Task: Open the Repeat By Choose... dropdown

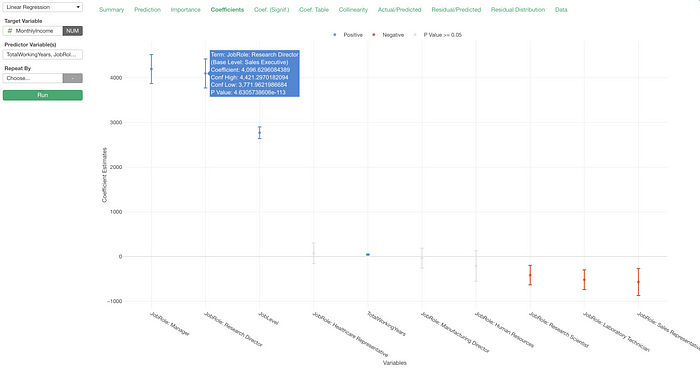Action: pyautogui.click(x=33, y=78)
